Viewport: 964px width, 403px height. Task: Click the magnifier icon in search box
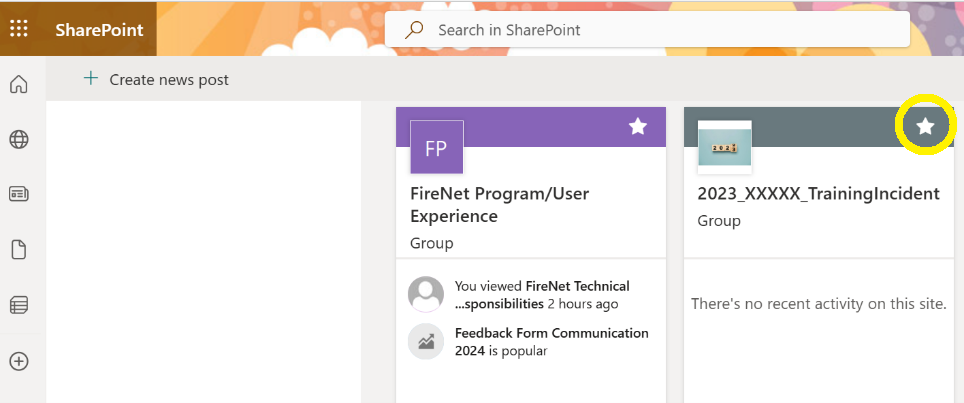tap(414, 30)
